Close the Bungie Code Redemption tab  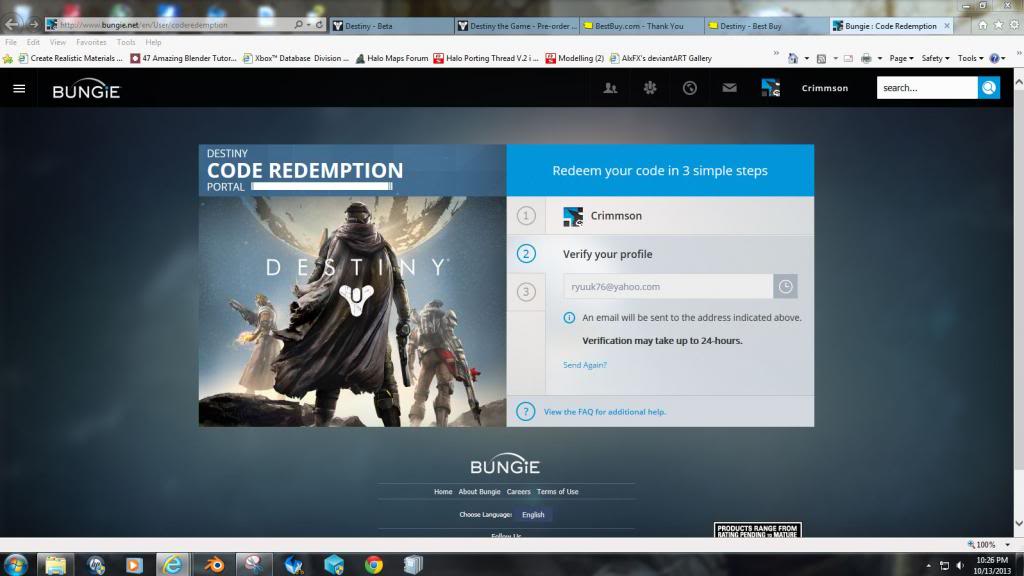(947, 26)
